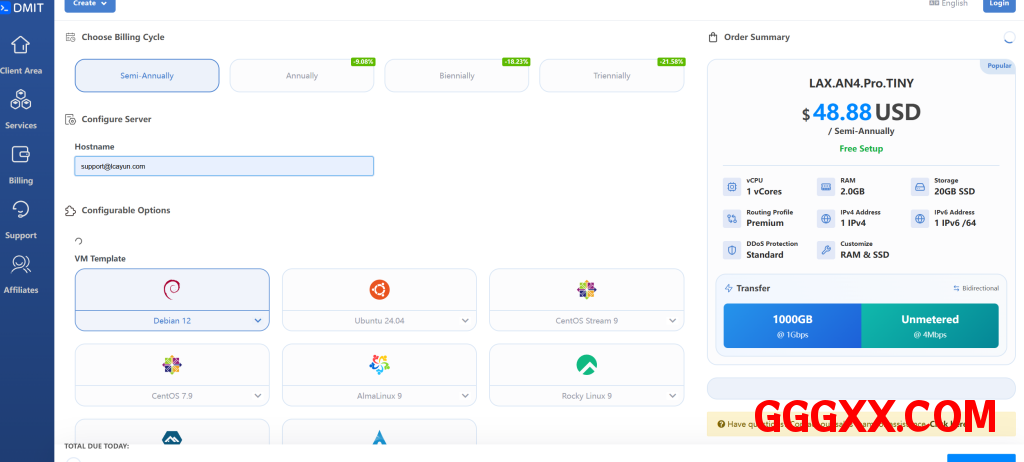Click the Debian logo icon
The width and height of the screenshot is (1024, 462).
point(172,290)
